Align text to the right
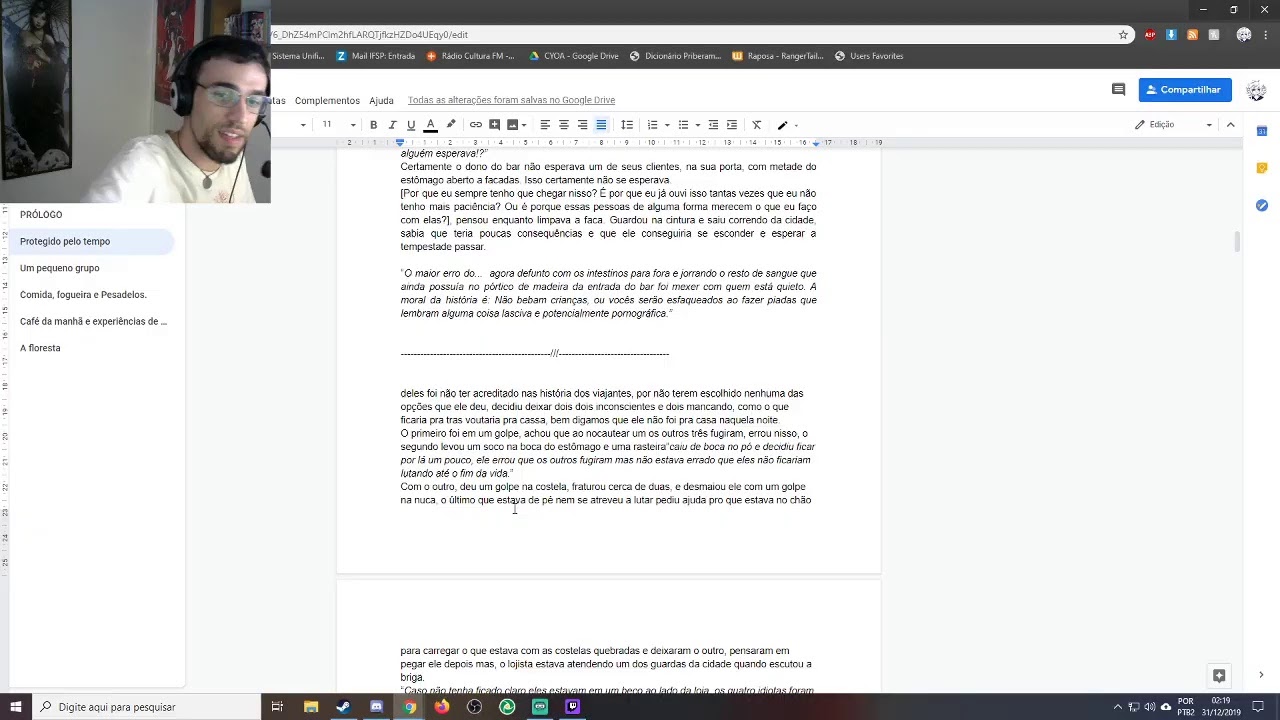Viewport: 1280px width, 720px height. 582,125
